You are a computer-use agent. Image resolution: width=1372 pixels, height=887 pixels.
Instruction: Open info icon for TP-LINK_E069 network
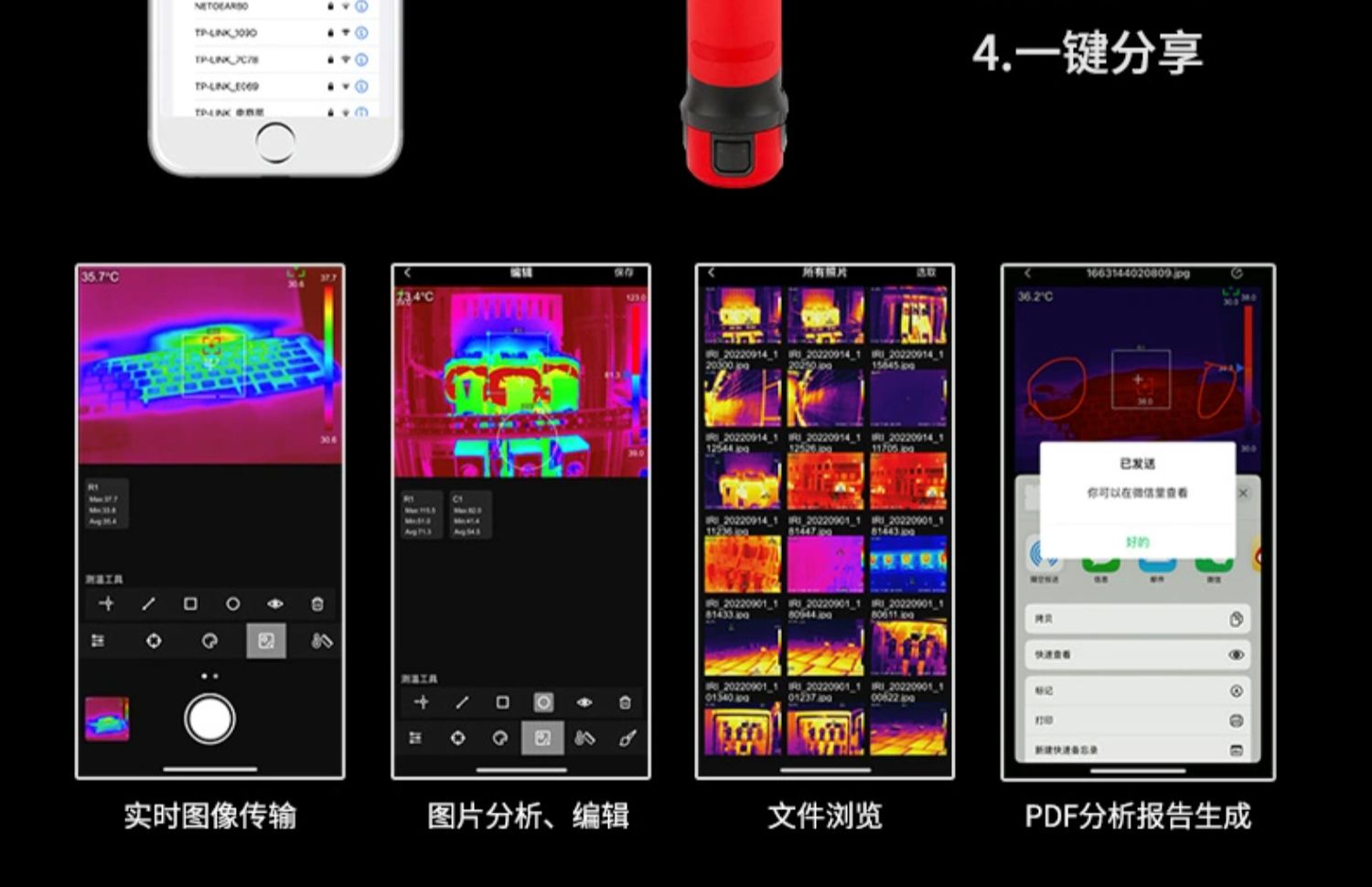coord(362,86)
